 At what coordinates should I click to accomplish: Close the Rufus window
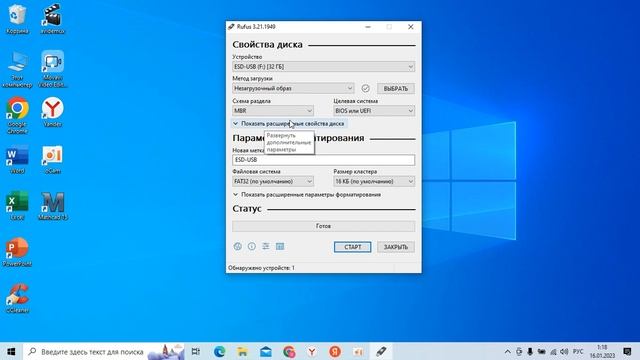pyautogui.click(x=411, y=27)
